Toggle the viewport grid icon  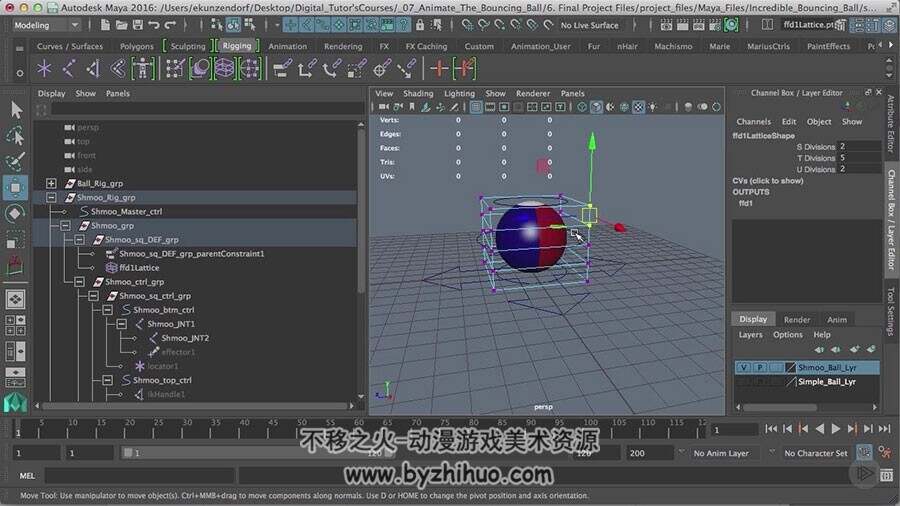[x=476, y=107]
